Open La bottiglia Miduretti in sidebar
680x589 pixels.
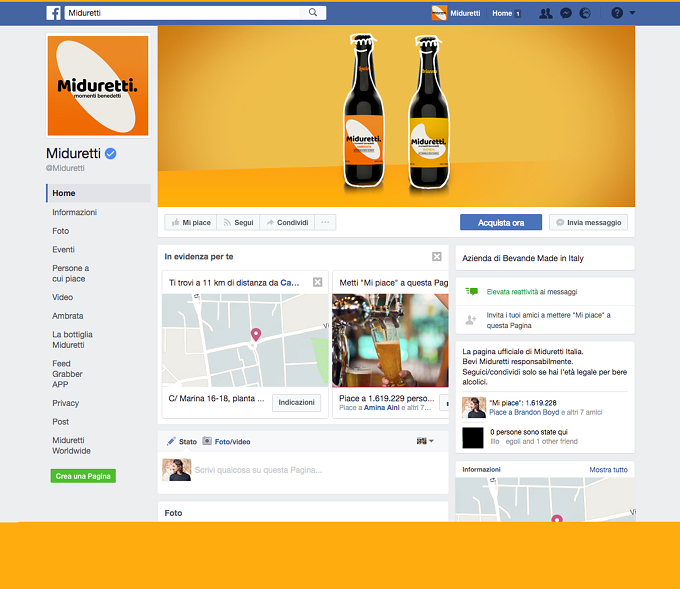72,340
